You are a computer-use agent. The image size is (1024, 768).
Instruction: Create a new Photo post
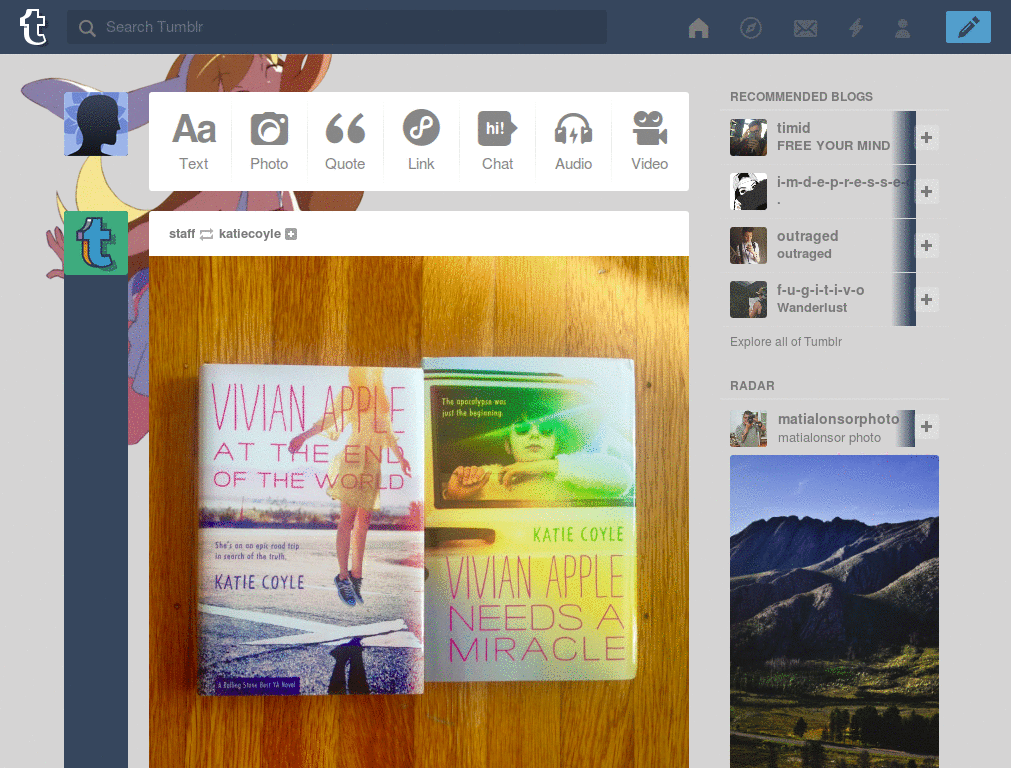(x=269, y=141)
